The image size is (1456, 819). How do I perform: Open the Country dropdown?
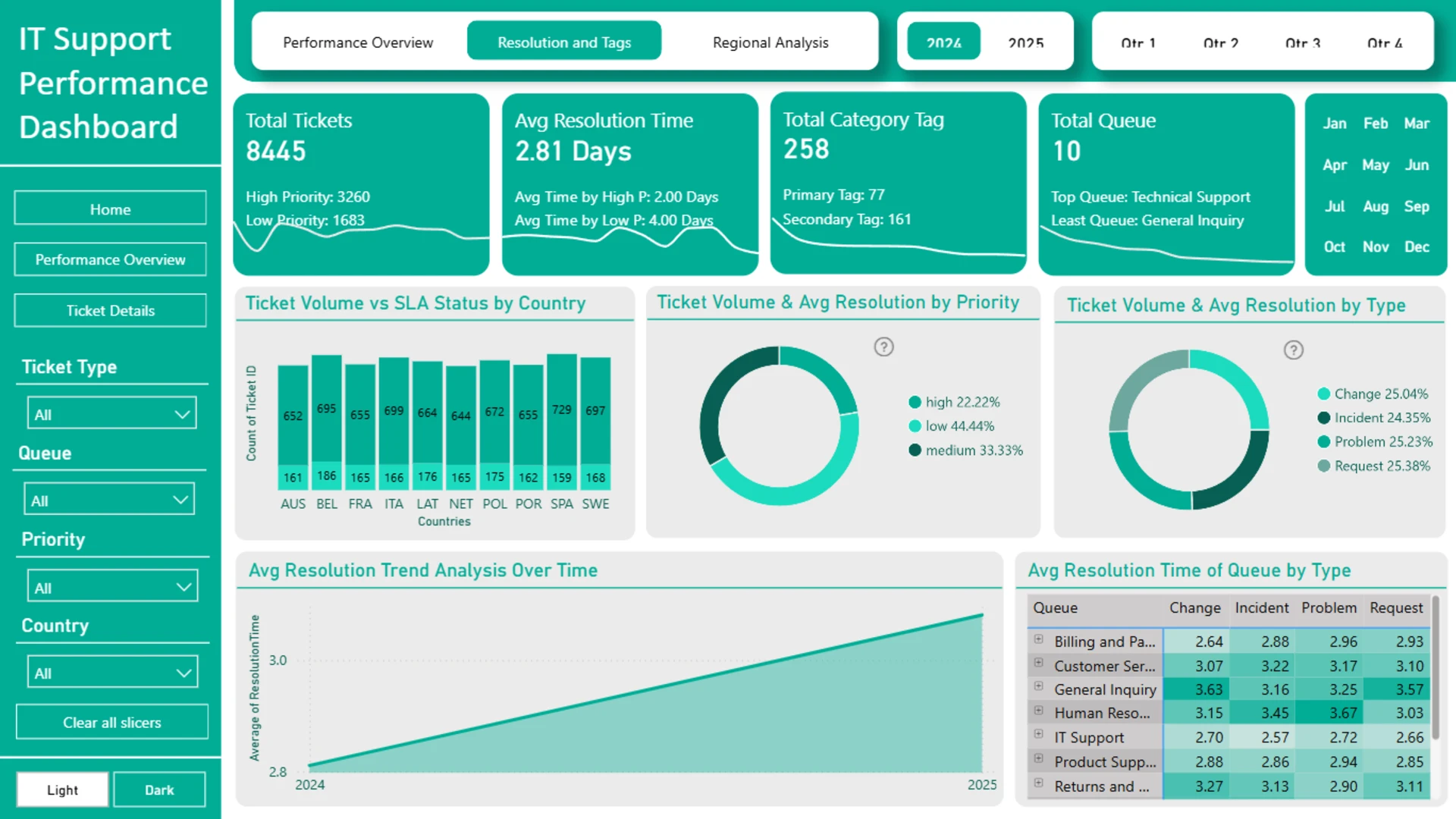click(x=111, y=673)
